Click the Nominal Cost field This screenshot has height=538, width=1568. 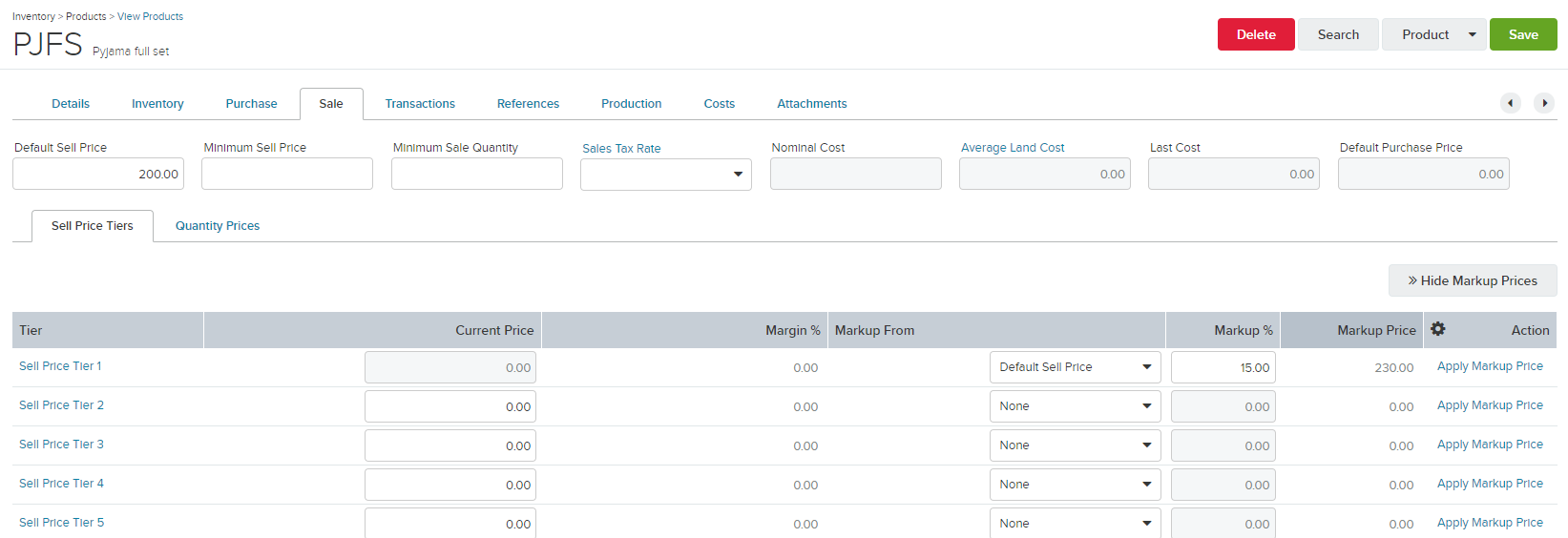coord(856,174)
